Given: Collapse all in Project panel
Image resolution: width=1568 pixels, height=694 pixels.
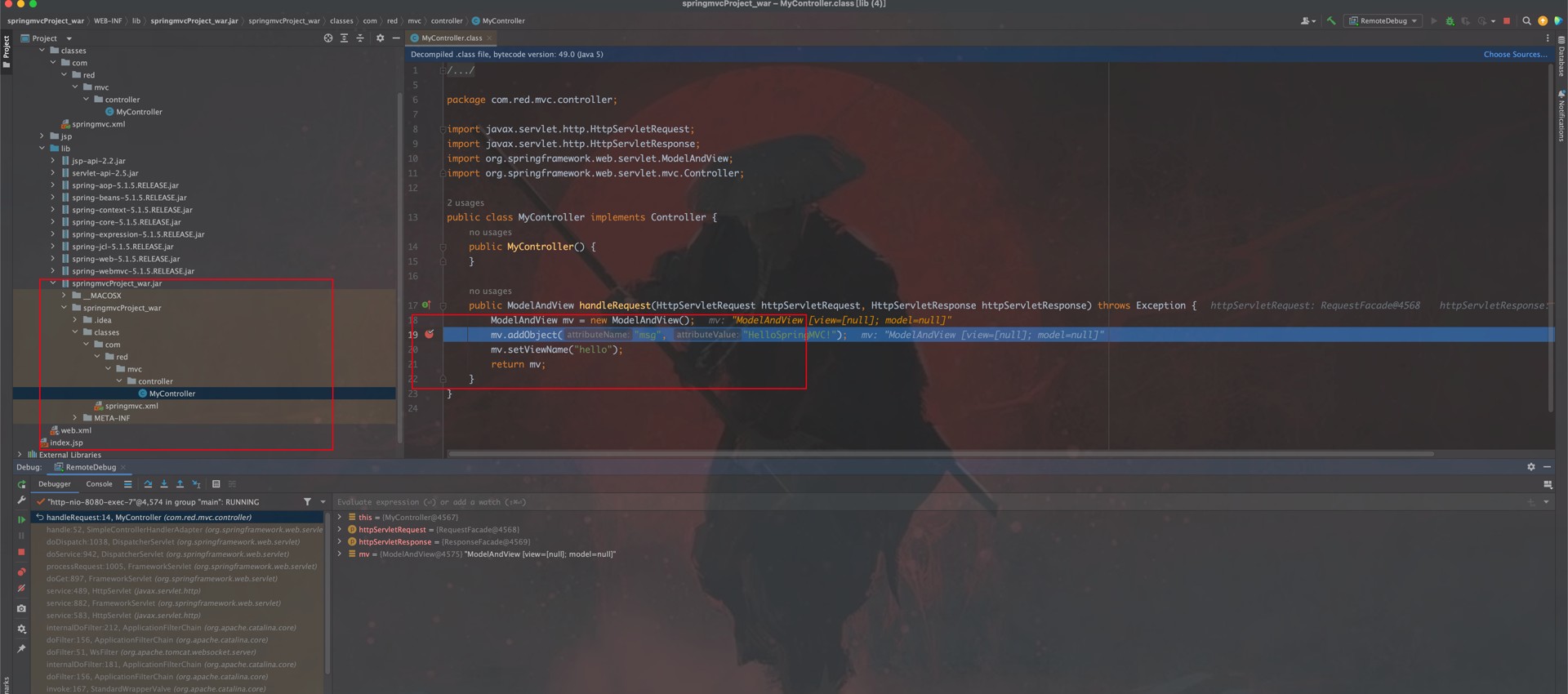Looking at the screenshot, I should click(359, 38).
